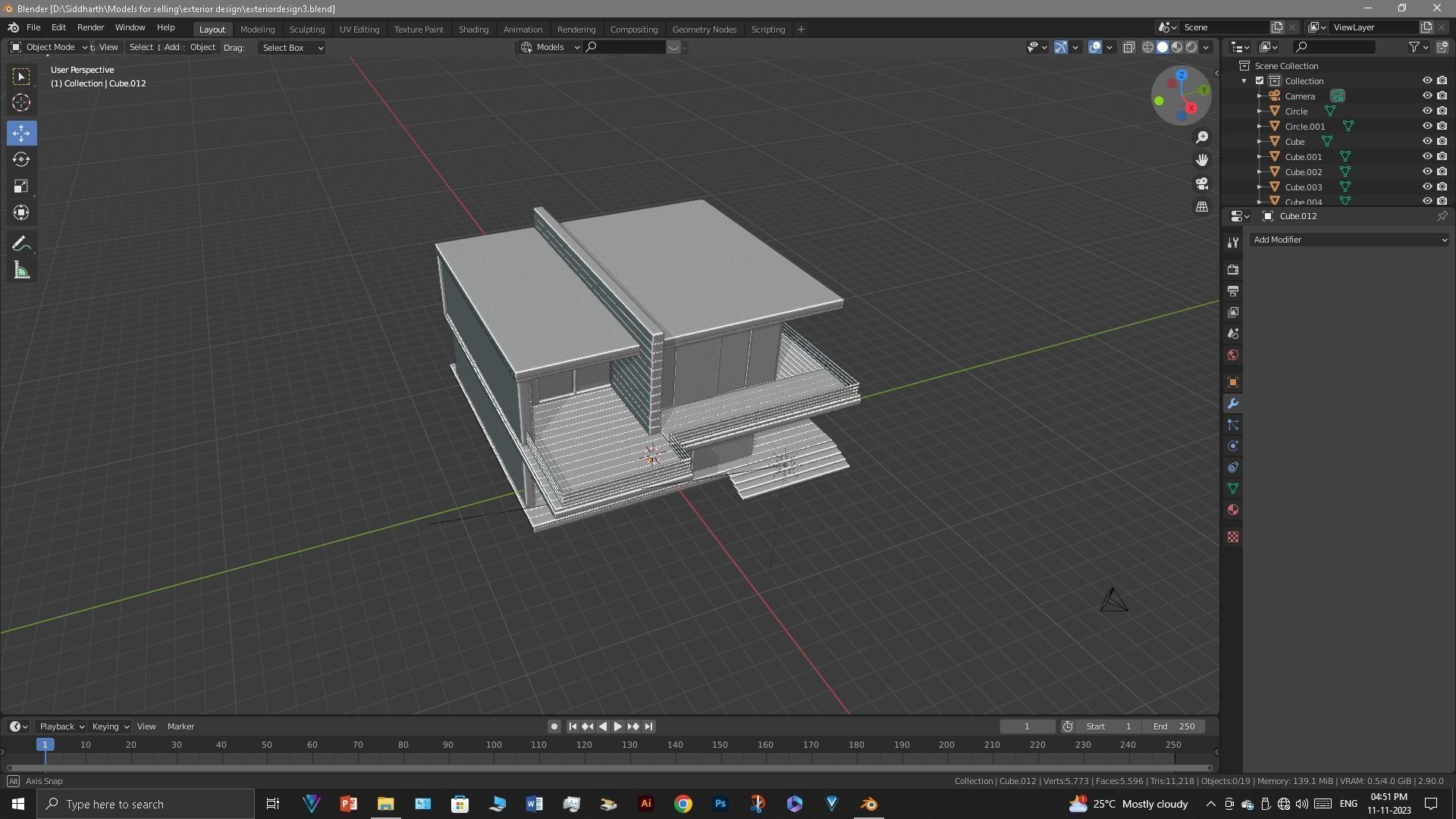The height and width of the screenshot is (819, 1456).
Task: Toggle the camera view icon
Action: [1202, 184]
